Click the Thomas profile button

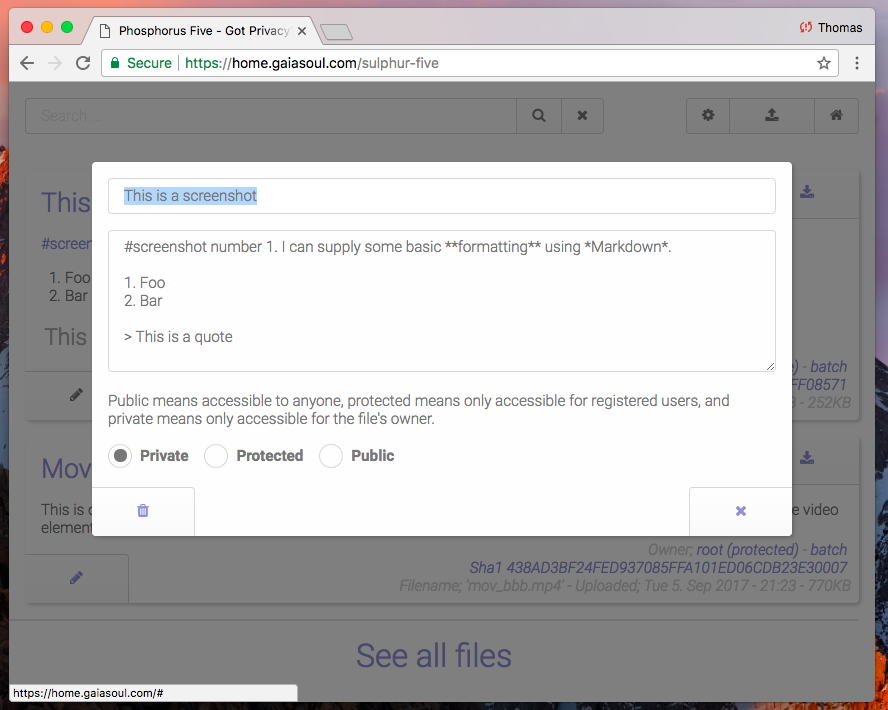point(831,28)
